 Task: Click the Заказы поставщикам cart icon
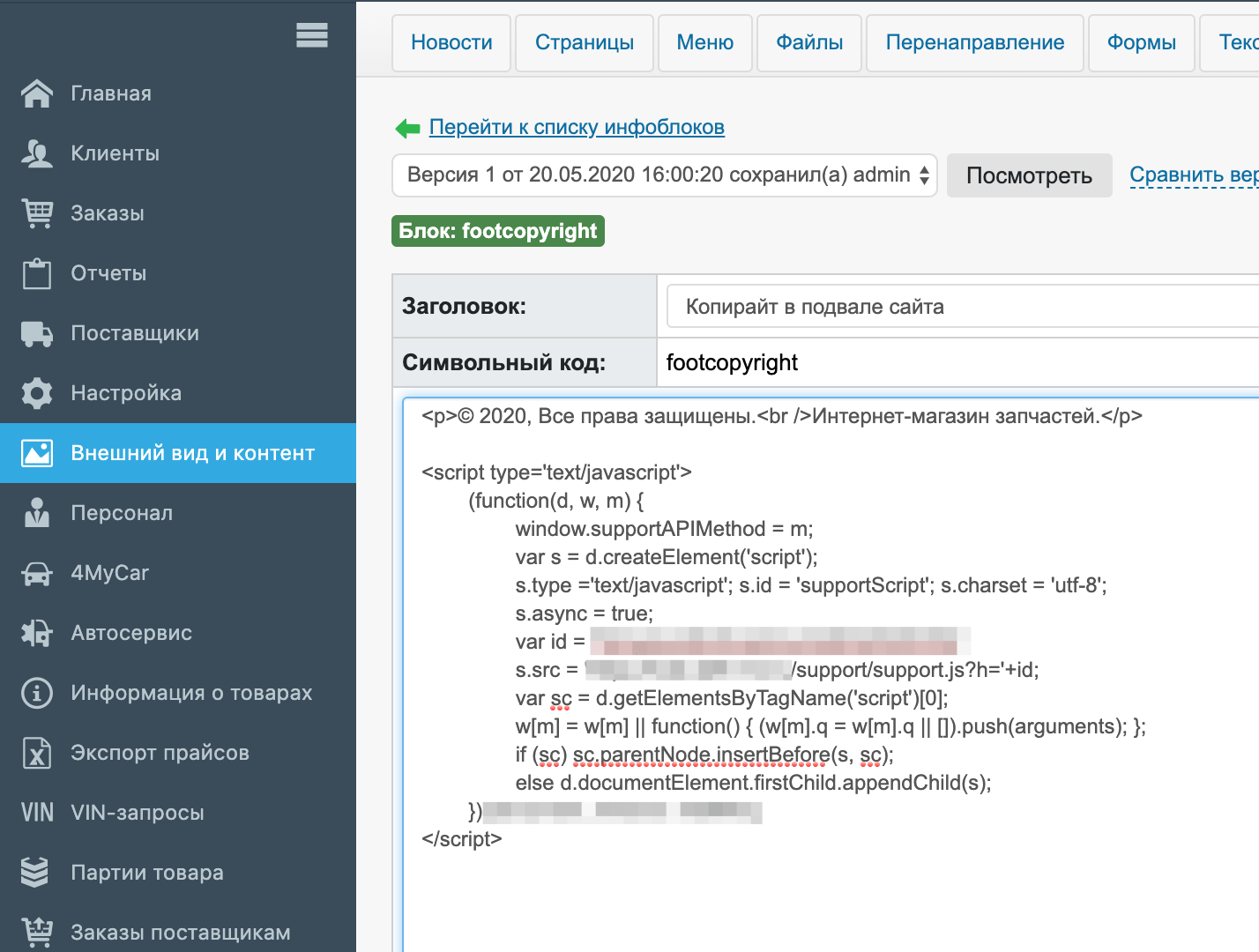pyautogui.click(x=37, y=933)
